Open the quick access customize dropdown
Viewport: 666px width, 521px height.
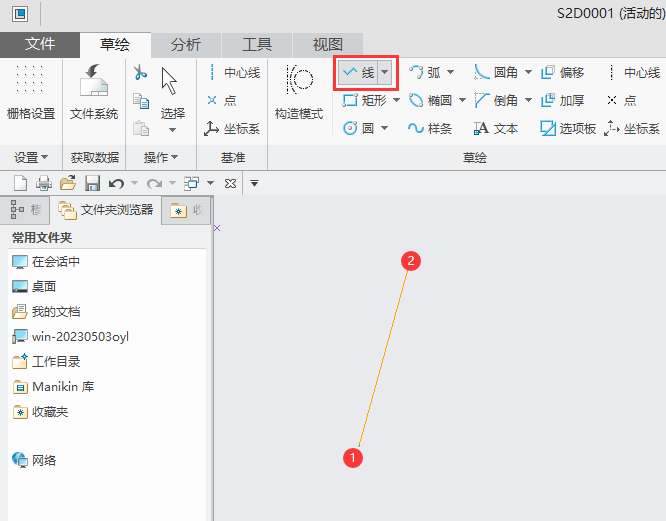point(254,183)
